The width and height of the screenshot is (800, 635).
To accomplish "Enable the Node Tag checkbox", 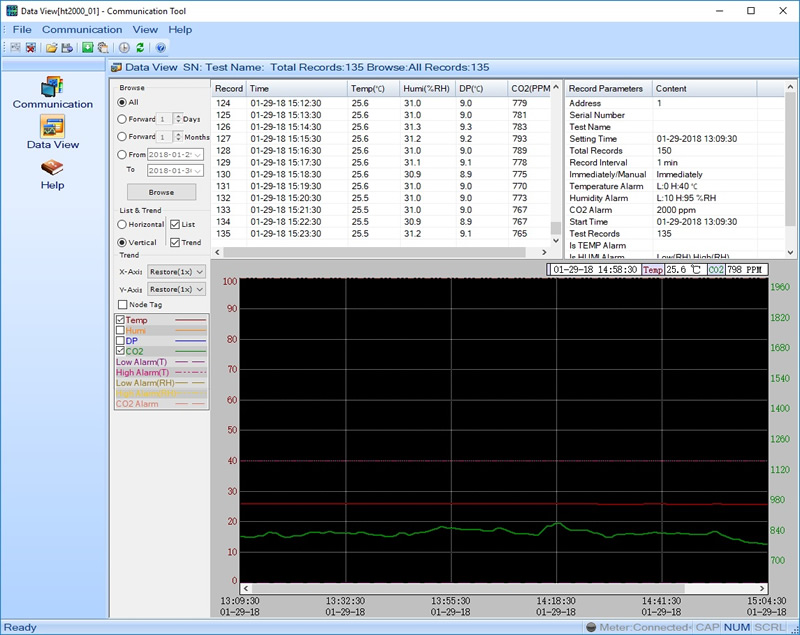I will coord(123,305).
